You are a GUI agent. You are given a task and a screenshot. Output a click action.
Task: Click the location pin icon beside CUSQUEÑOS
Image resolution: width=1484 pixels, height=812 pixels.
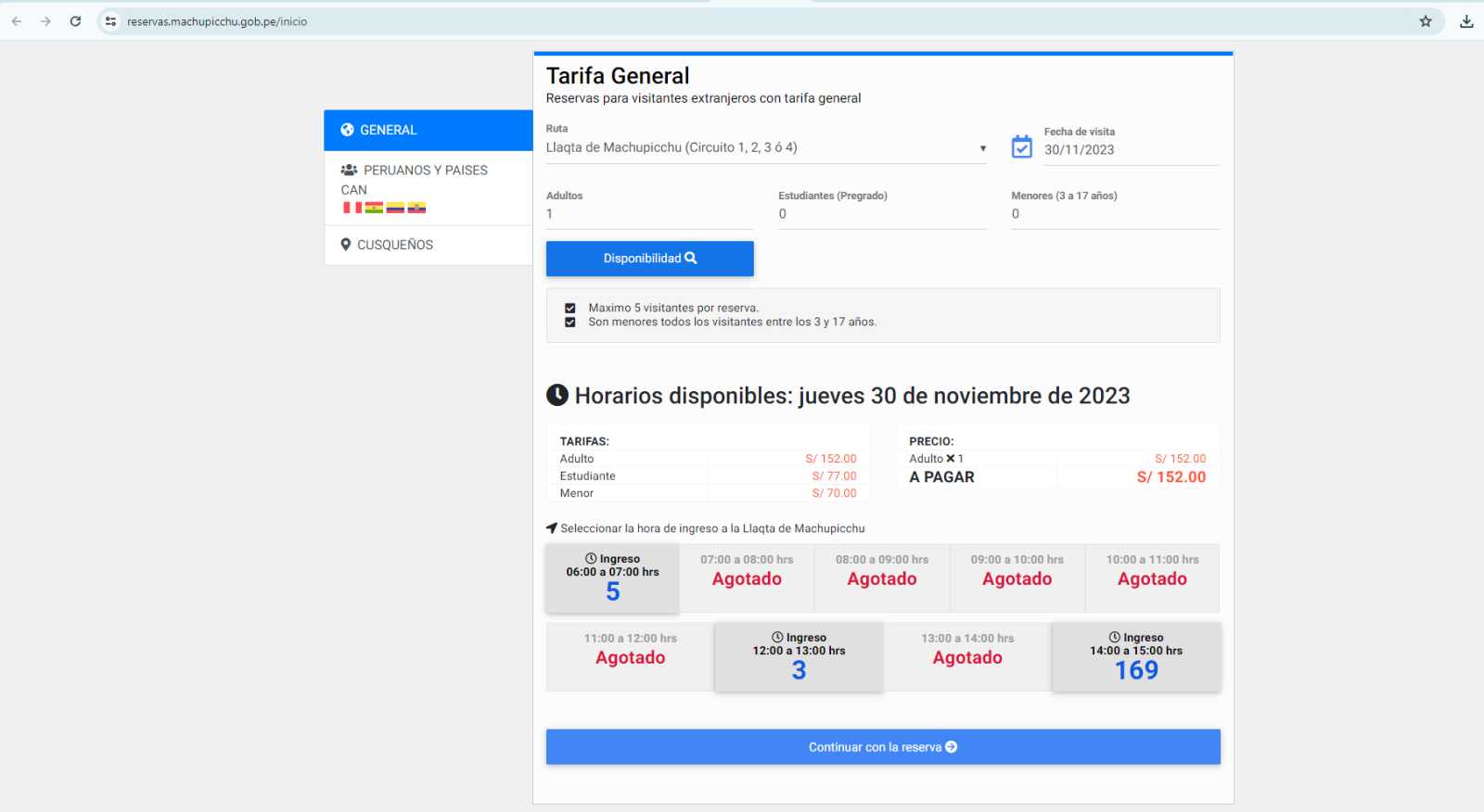point(346,245)
